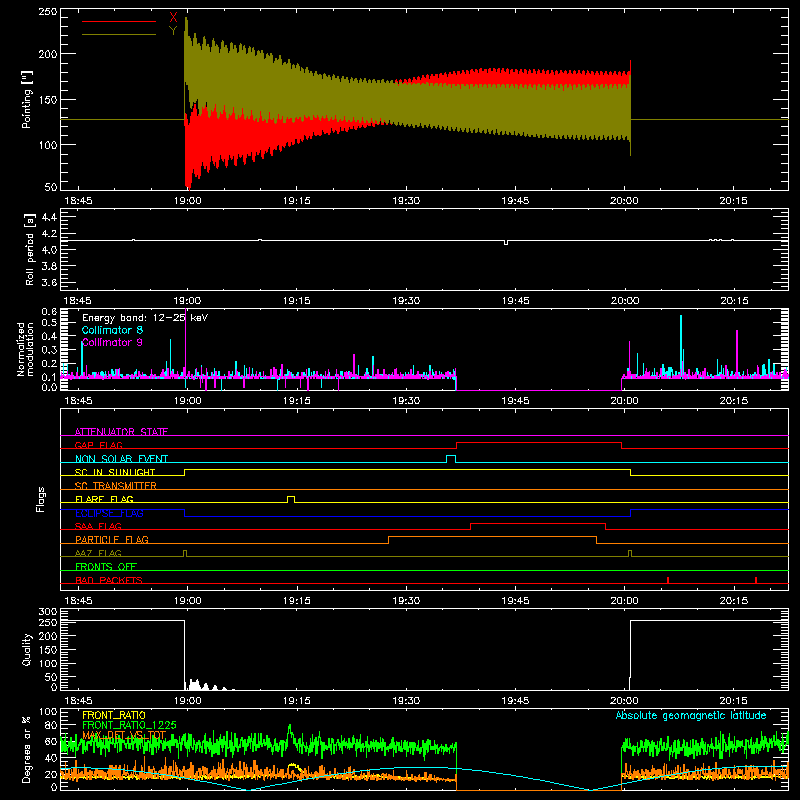The height and width of the screenshot is (800, 800).
Task: Click the Flags axis title
Action: (40, 499)
